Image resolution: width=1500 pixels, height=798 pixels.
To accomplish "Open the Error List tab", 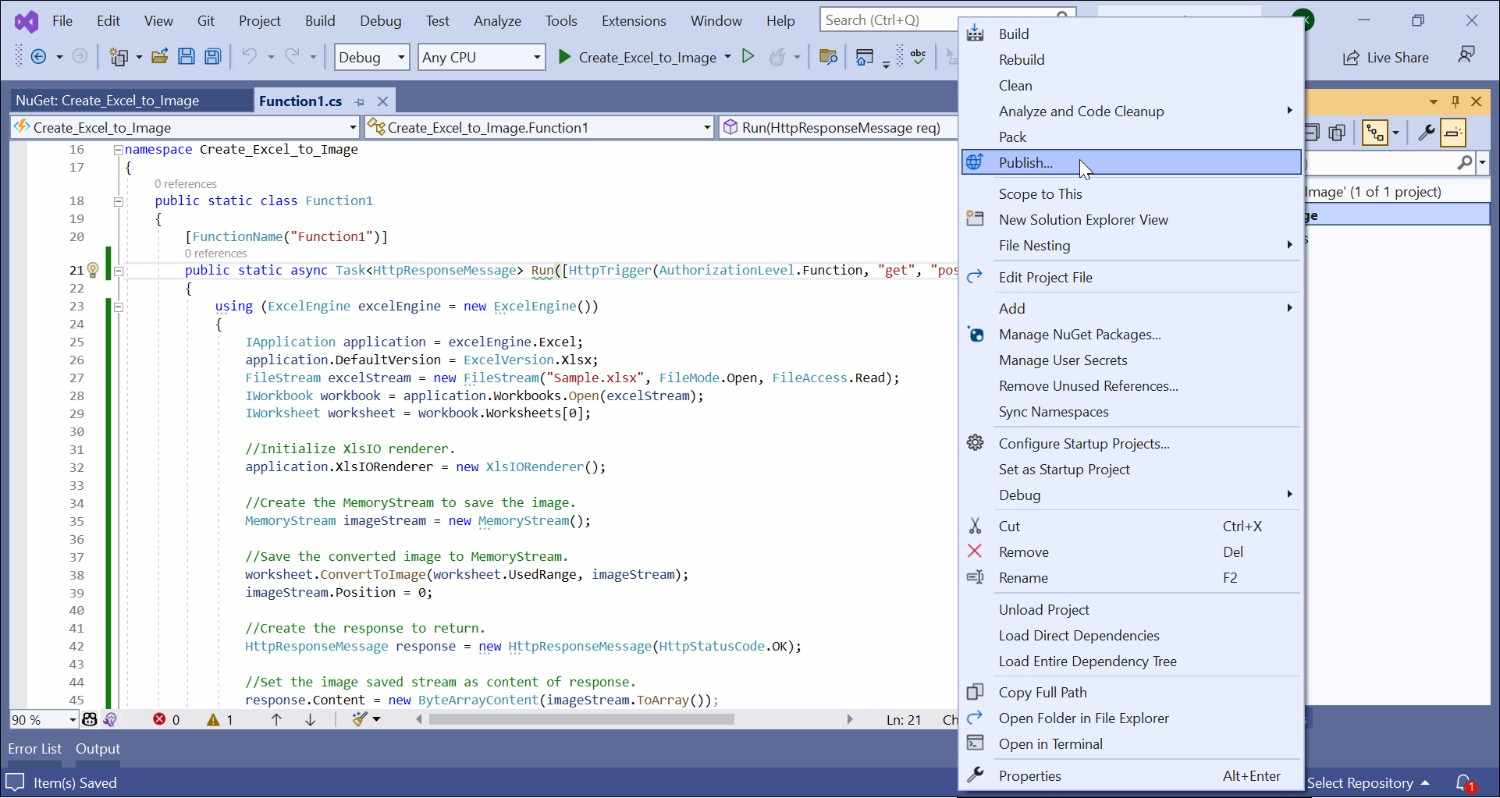I will 35,748.
